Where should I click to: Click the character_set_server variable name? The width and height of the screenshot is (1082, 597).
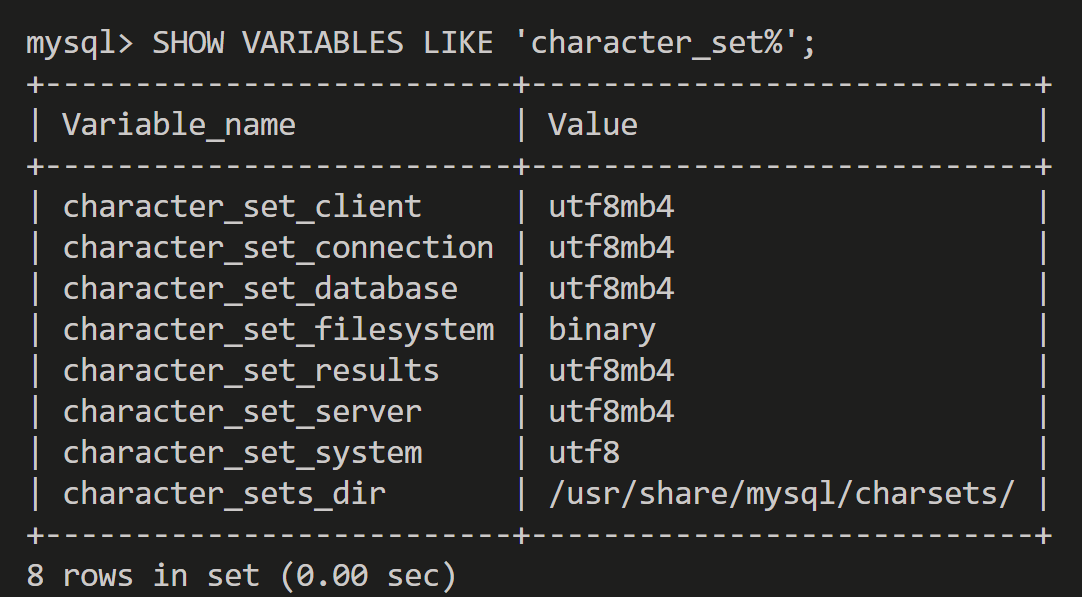242,412
